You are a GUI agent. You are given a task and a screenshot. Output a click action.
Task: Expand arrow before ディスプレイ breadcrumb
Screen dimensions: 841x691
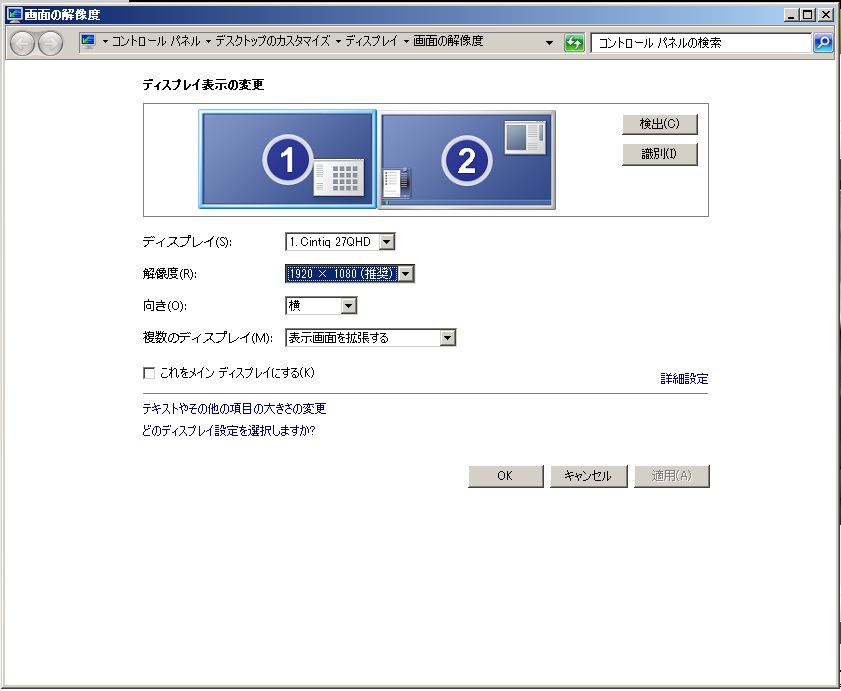pos(338,42)
